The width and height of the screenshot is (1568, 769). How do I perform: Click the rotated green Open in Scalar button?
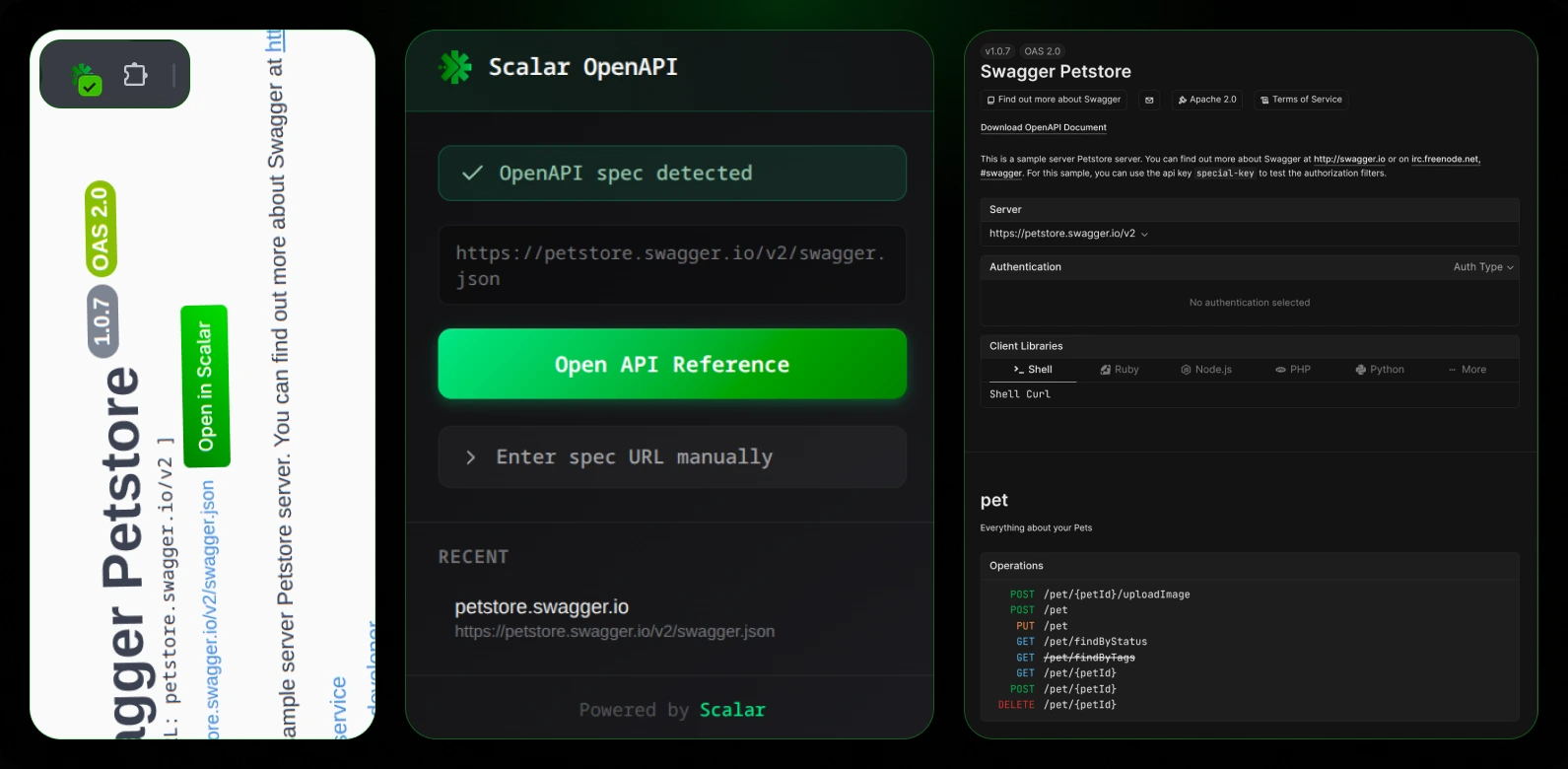point(205,386)
